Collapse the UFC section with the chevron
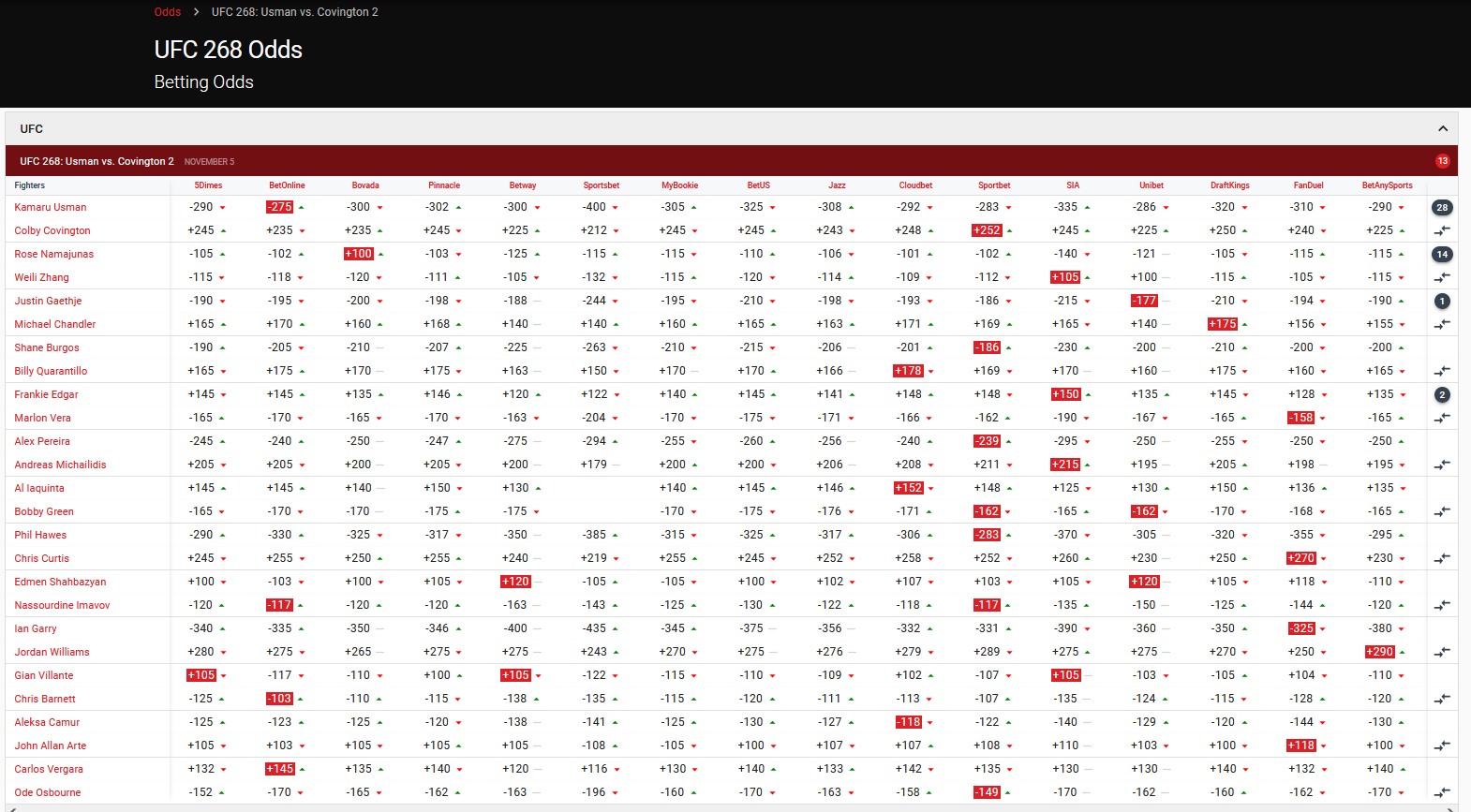The width and height of the screenshot is (1471, 812). coord(1443,129)
